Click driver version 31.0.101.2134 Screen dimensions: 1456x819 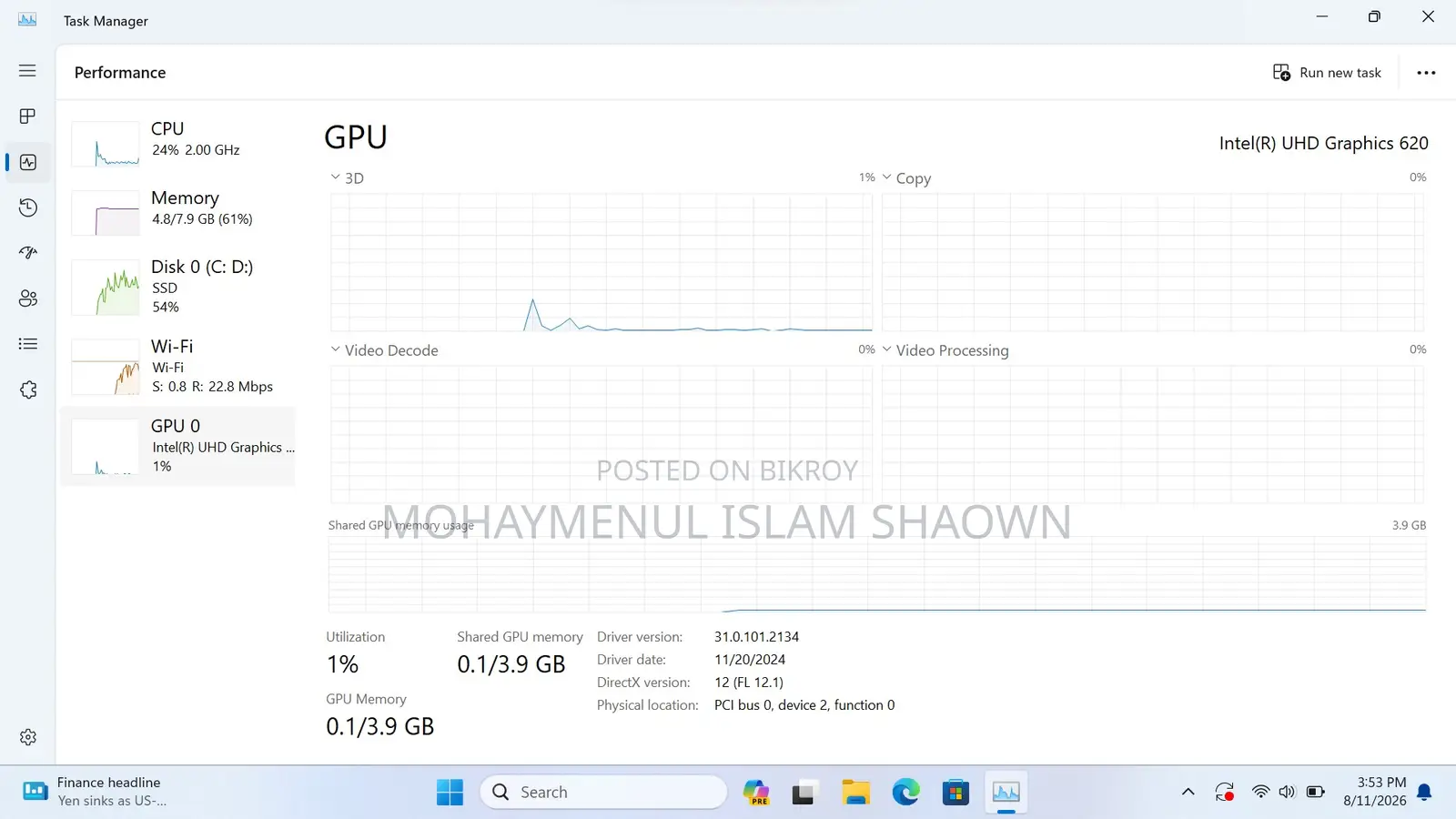(756, 637)
